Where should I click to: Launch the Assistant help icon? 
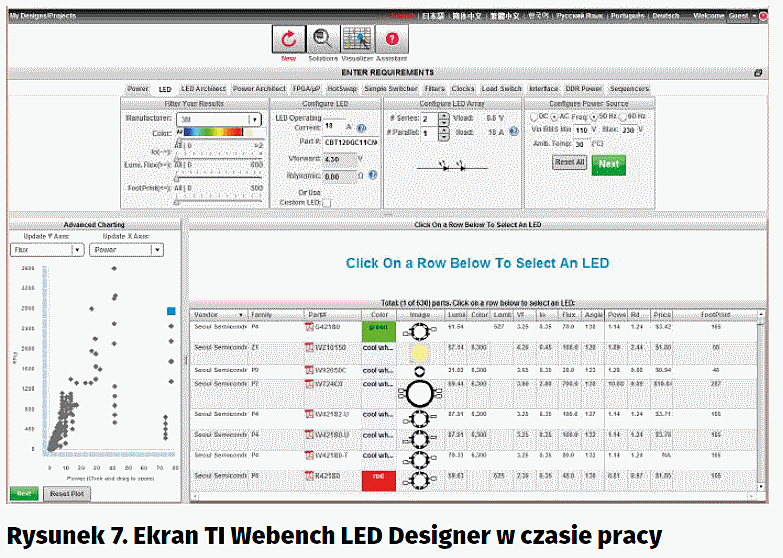[x=392, y=39]
